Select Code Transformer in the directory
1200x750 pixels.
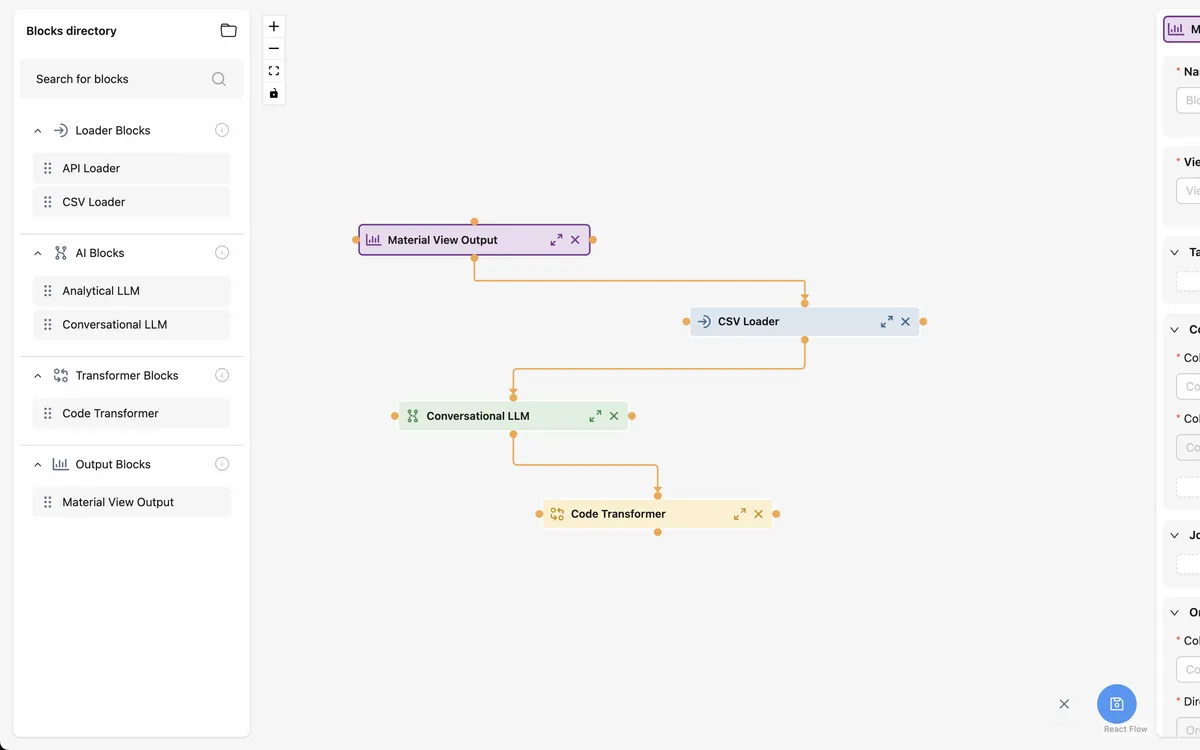(x=132, y=413)
